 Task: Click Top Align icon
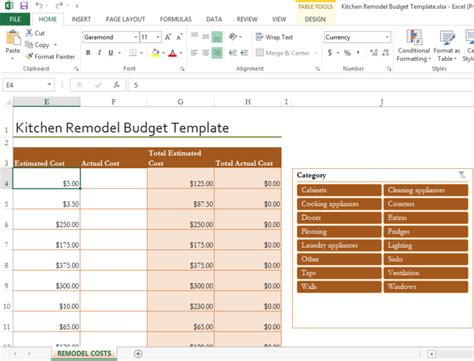coord(194,36)
